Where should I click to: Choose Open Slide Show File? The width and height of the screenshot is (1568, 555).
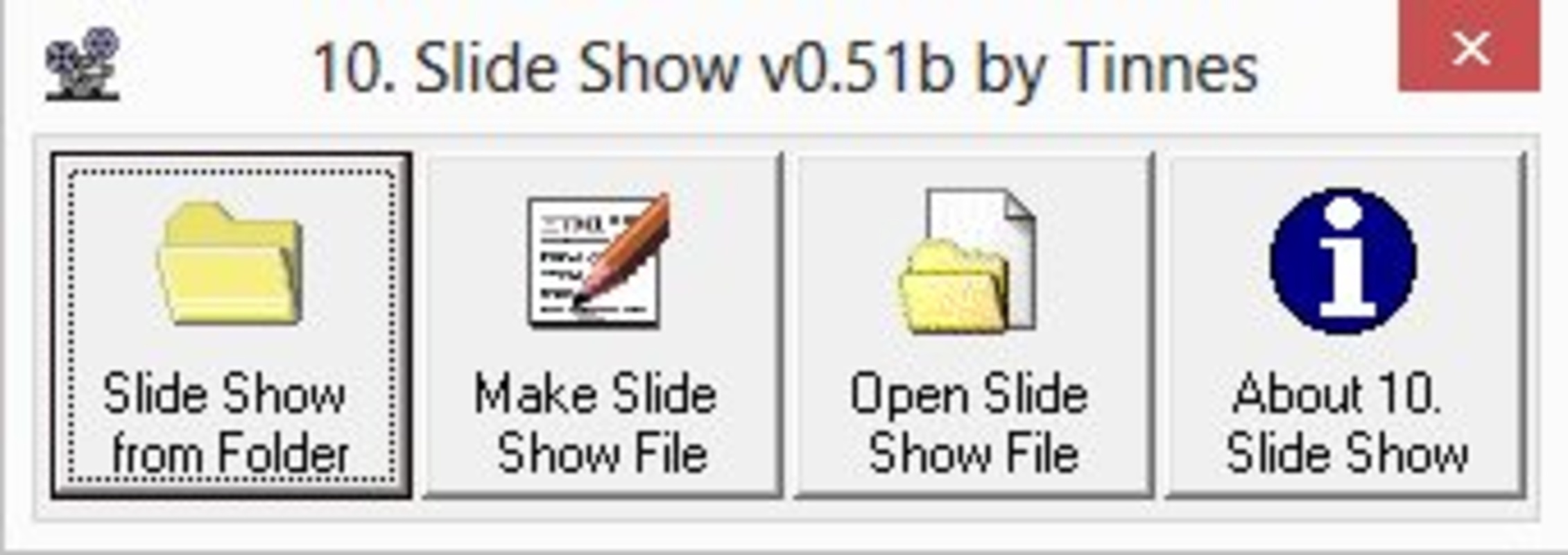point(974,325)
